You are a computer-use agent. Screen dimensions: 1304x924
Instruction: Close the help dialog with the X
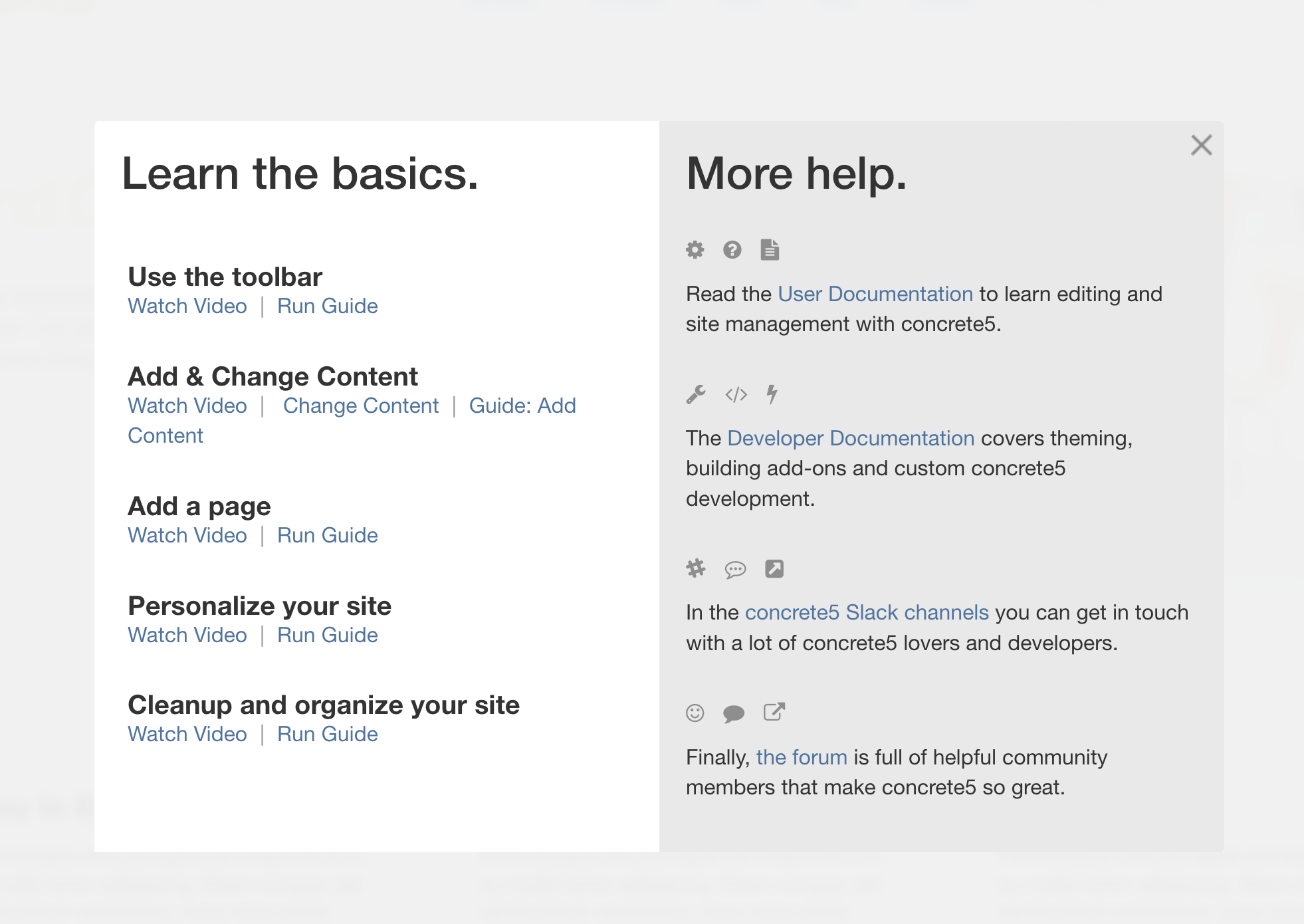[x=1201, y=145]
